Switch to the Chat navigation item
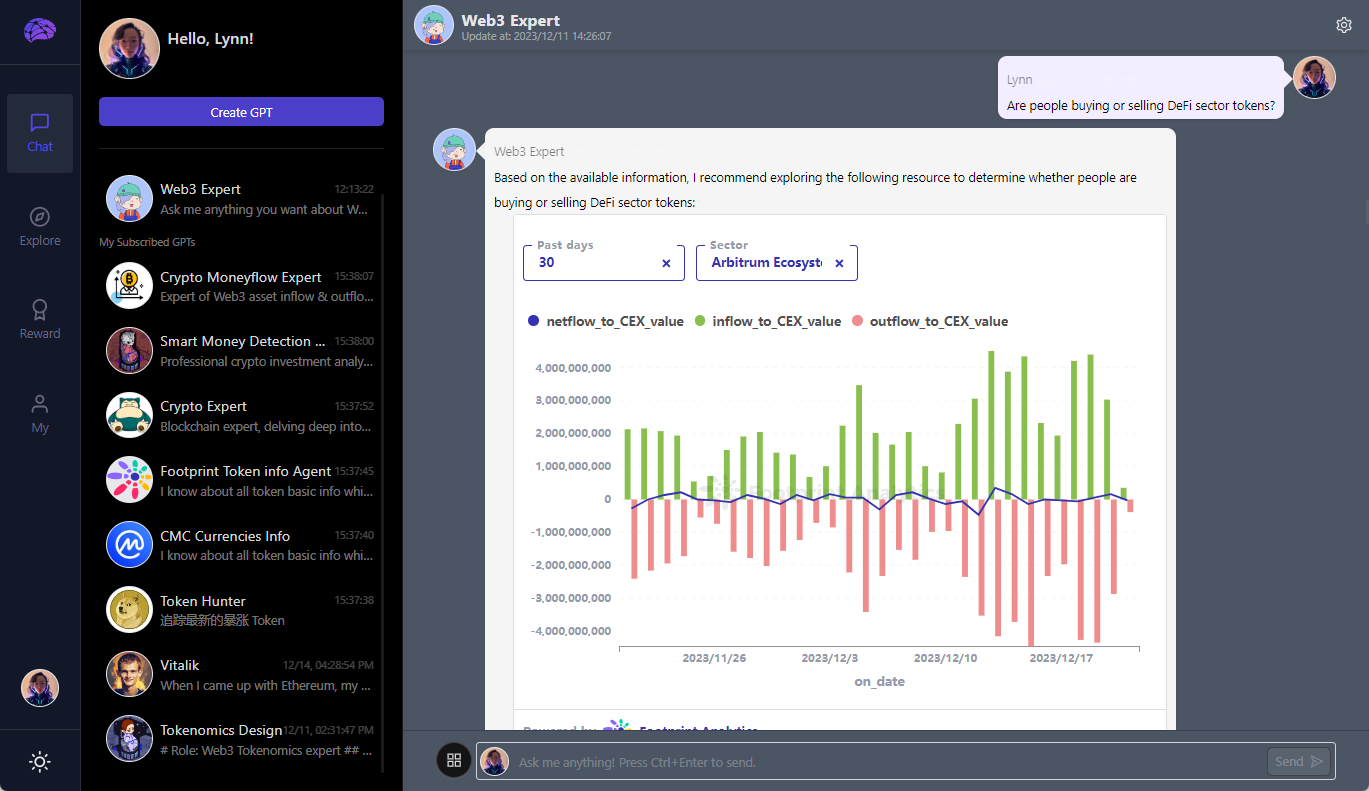Image resolution: width=1369 pixels, height=791 pixels. coord(39,133)
